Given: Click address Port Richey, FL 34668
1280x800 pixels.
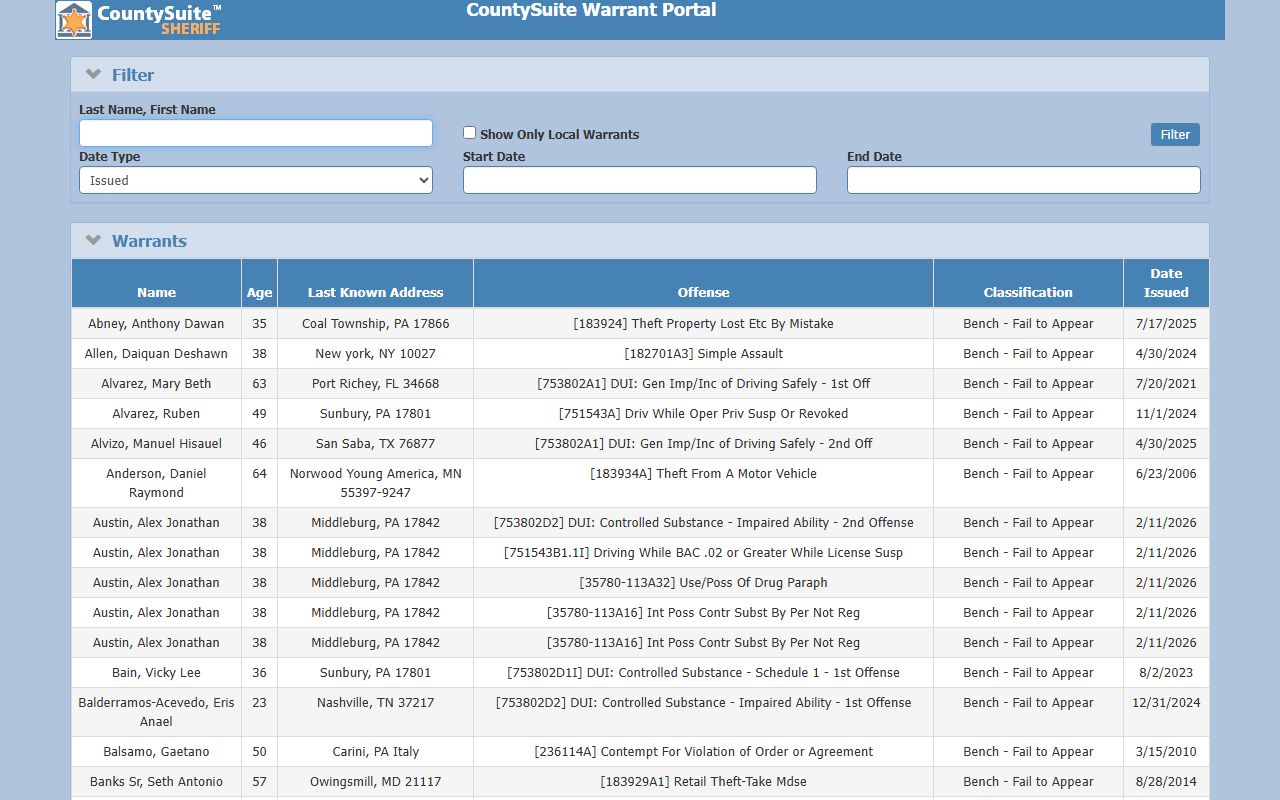Looking at the screenshot, I should [375, 383].
